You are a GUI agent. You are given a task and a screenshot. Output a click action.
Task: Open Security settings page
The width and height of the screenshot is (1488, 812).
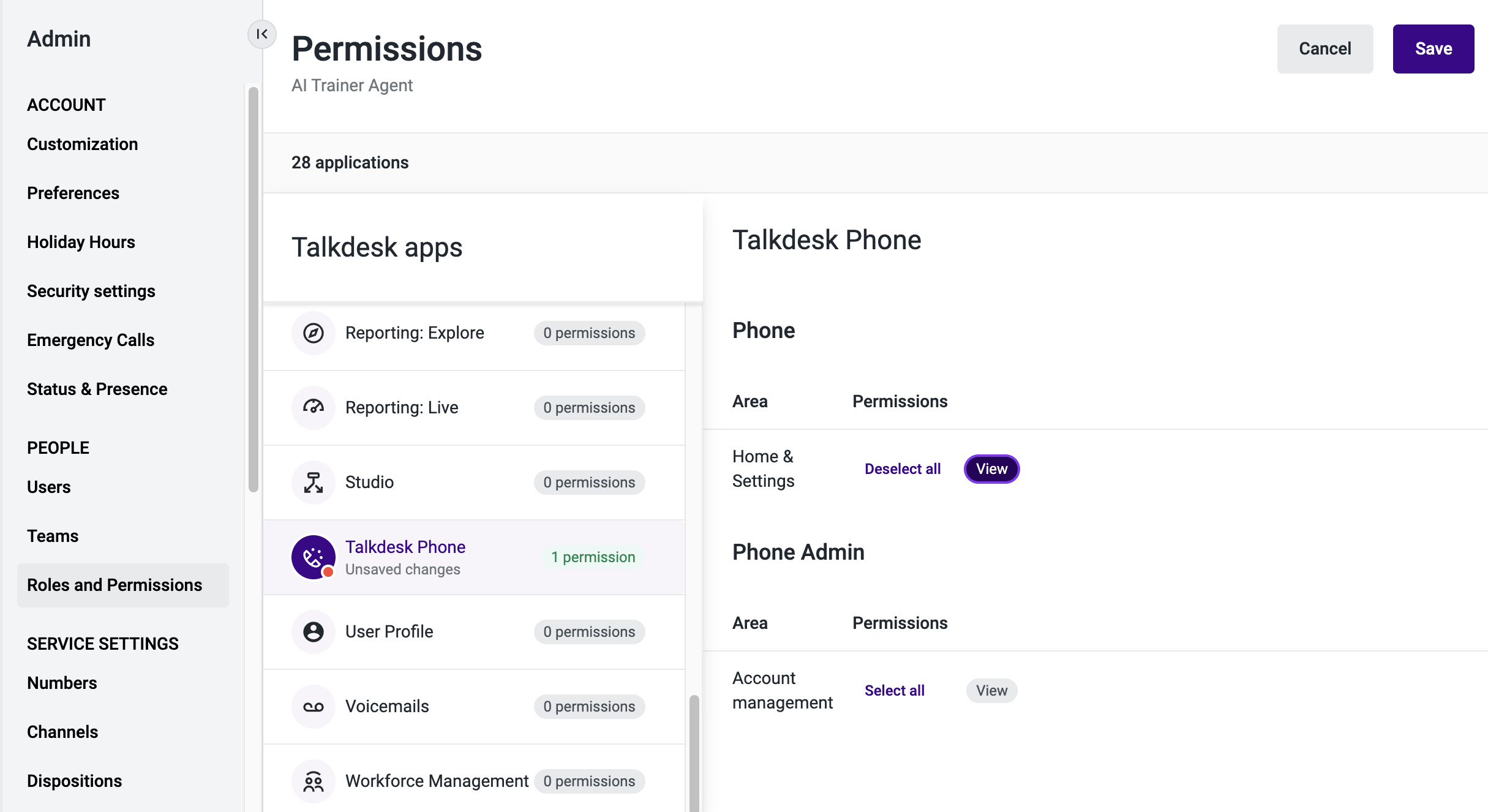point(91,291)
